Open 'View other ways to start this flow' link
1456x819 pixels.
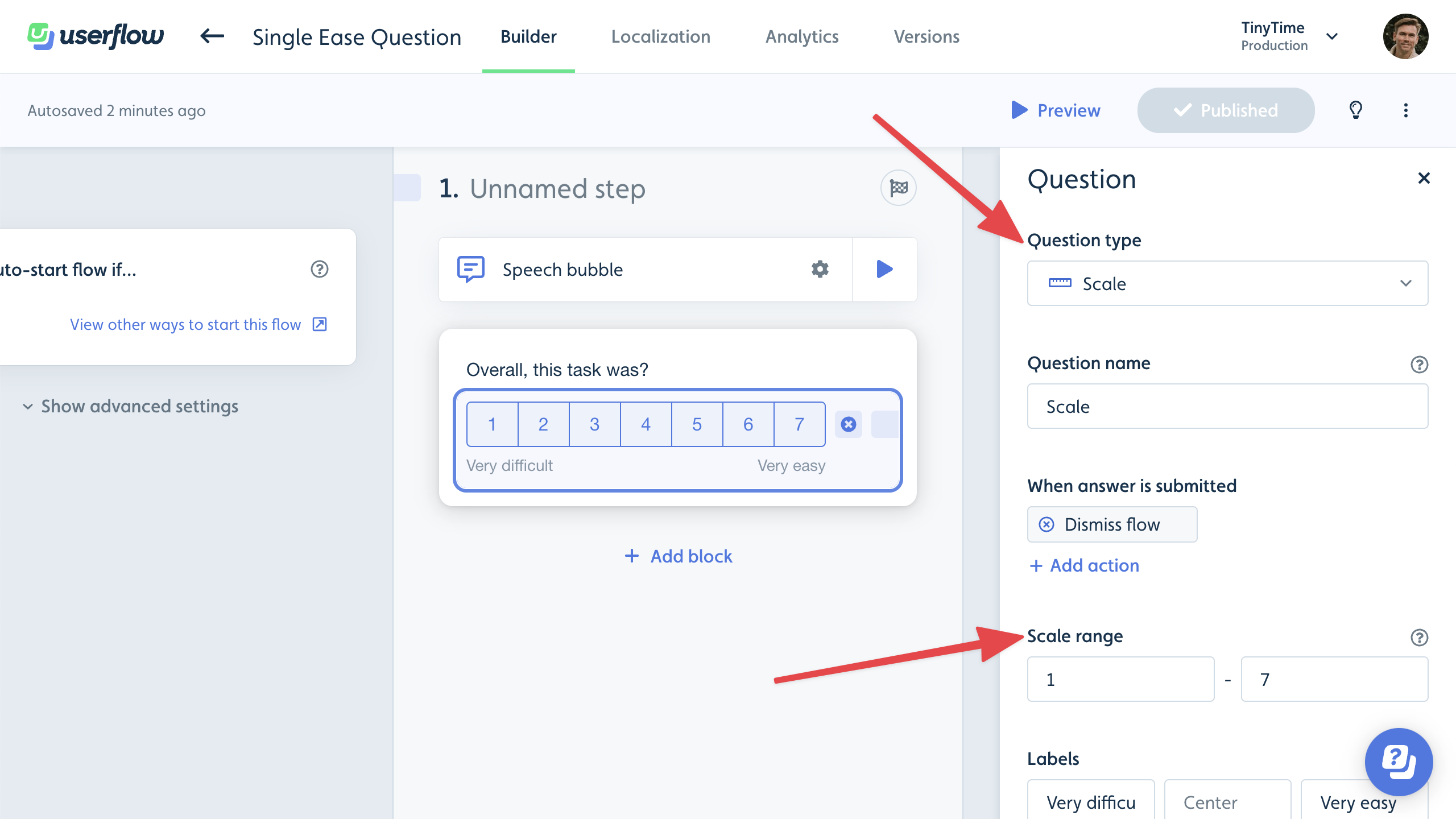198,324
